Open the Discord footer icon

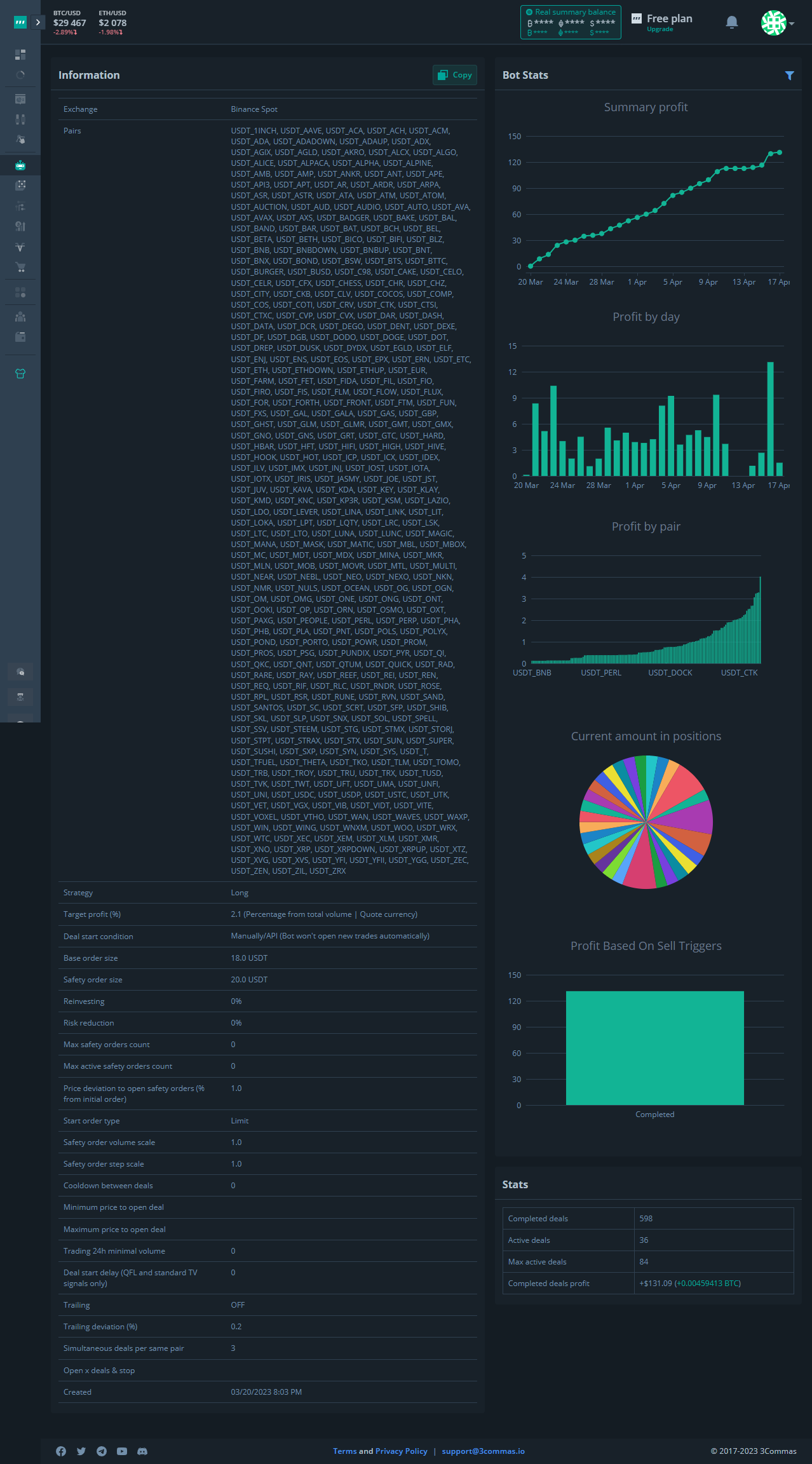coord(142,1451)
